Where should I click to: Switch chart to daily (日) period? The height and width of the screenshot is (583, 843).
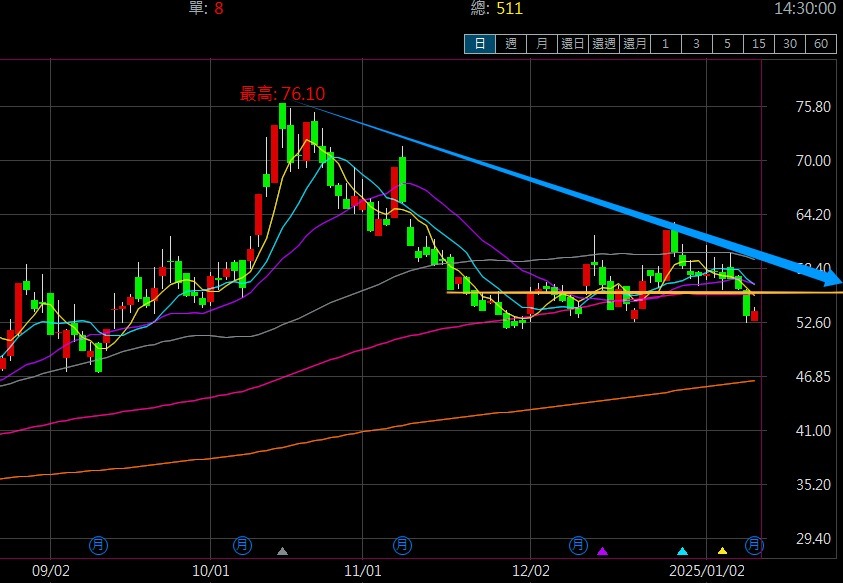[480, 43]
